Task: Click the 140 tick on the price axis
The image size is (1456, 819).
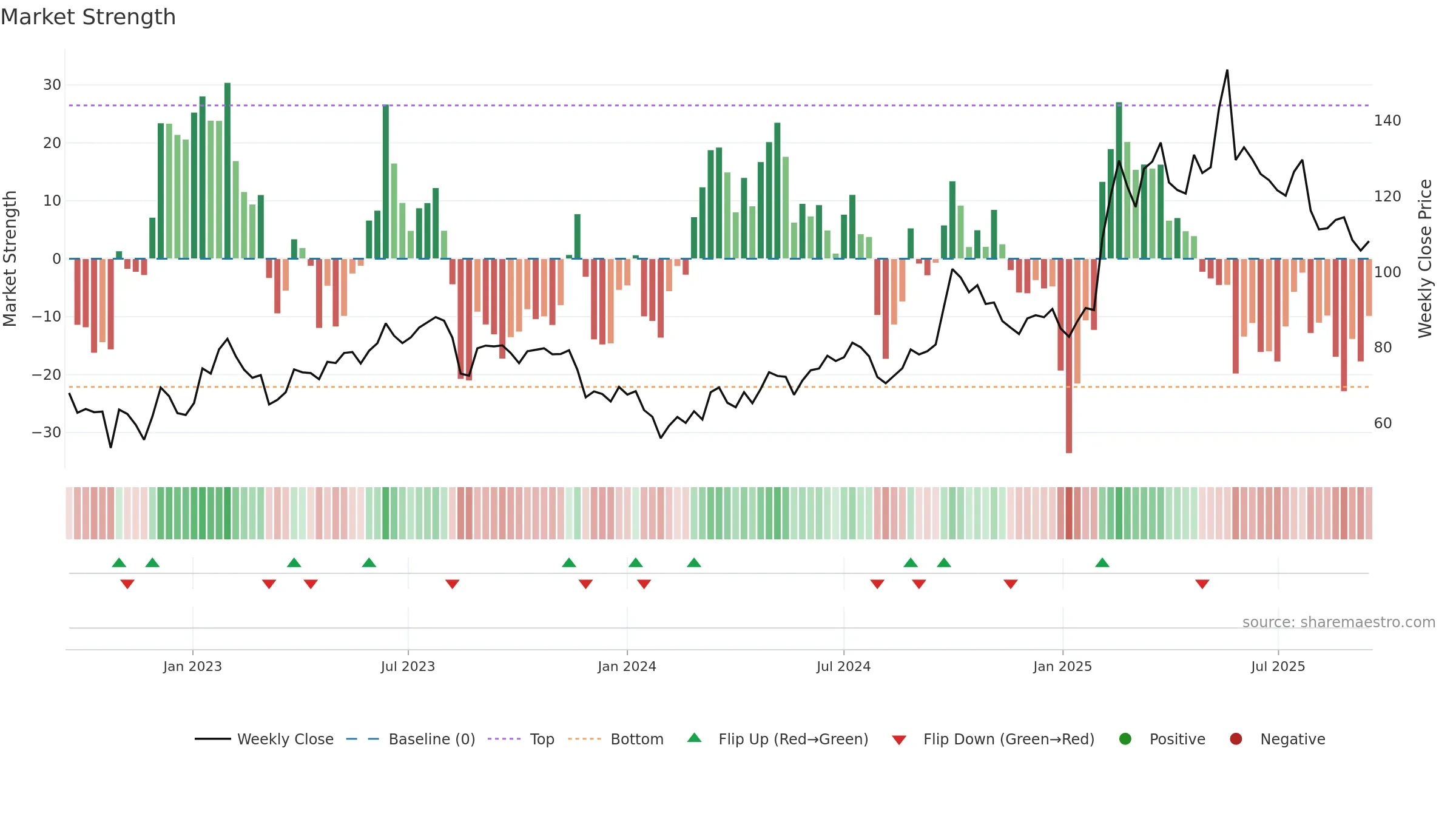Action: 1387,121
